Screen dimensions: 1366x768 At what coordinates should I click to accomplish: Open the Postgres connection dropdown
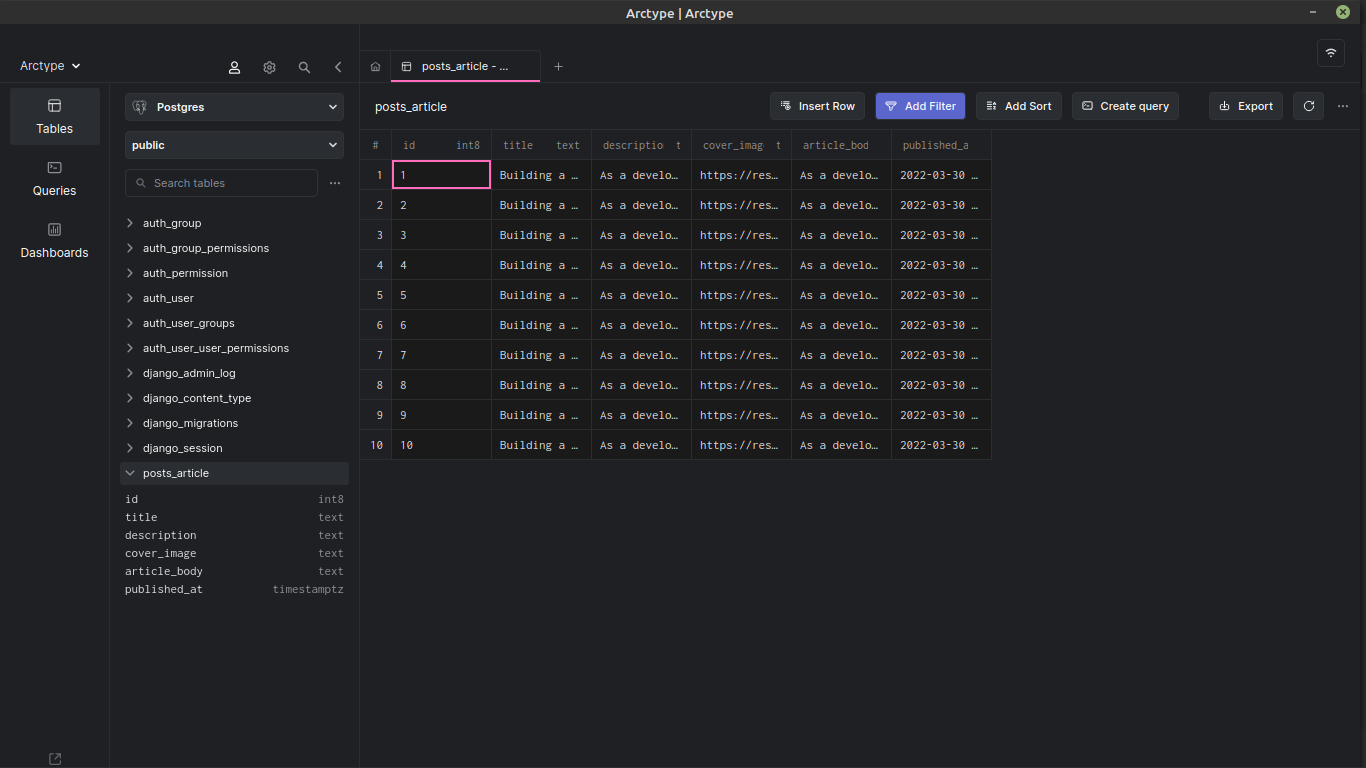pyautogui.click(x=234, y=107)
